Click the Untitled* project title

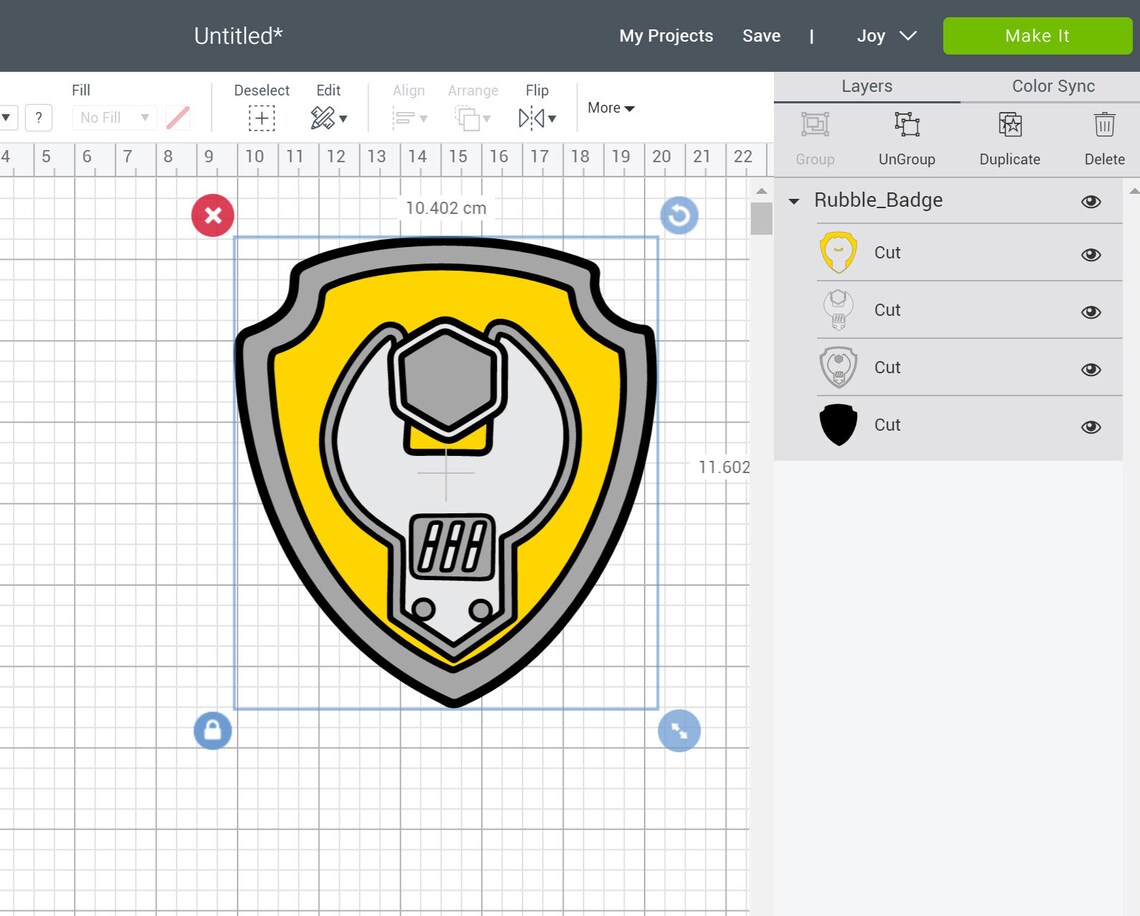238,36
